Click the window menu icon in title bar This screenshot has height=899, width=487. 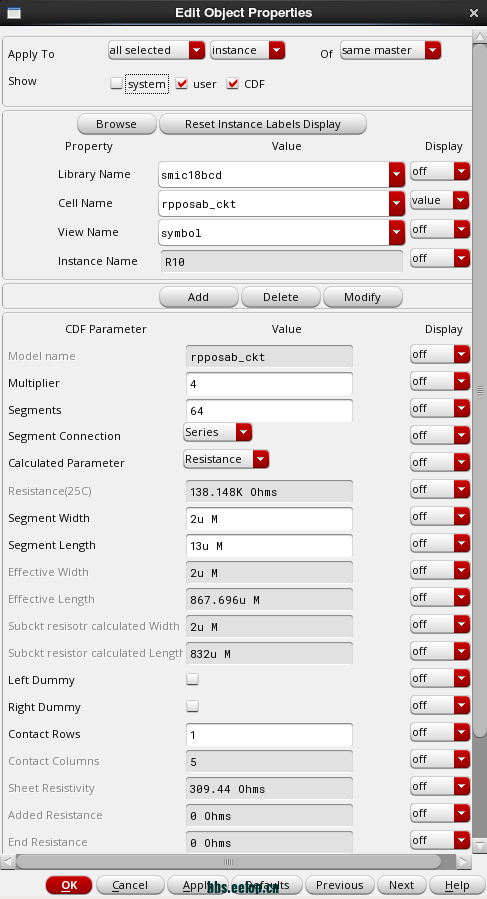coord(14,13)
